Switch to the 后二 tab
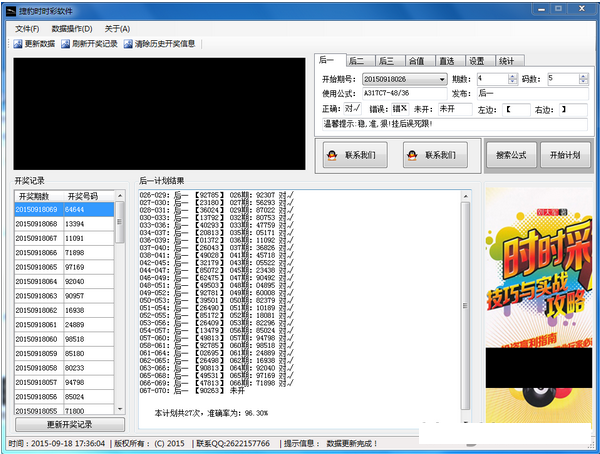The width and height of the screenshot is (600, 454). coord(359,61)
